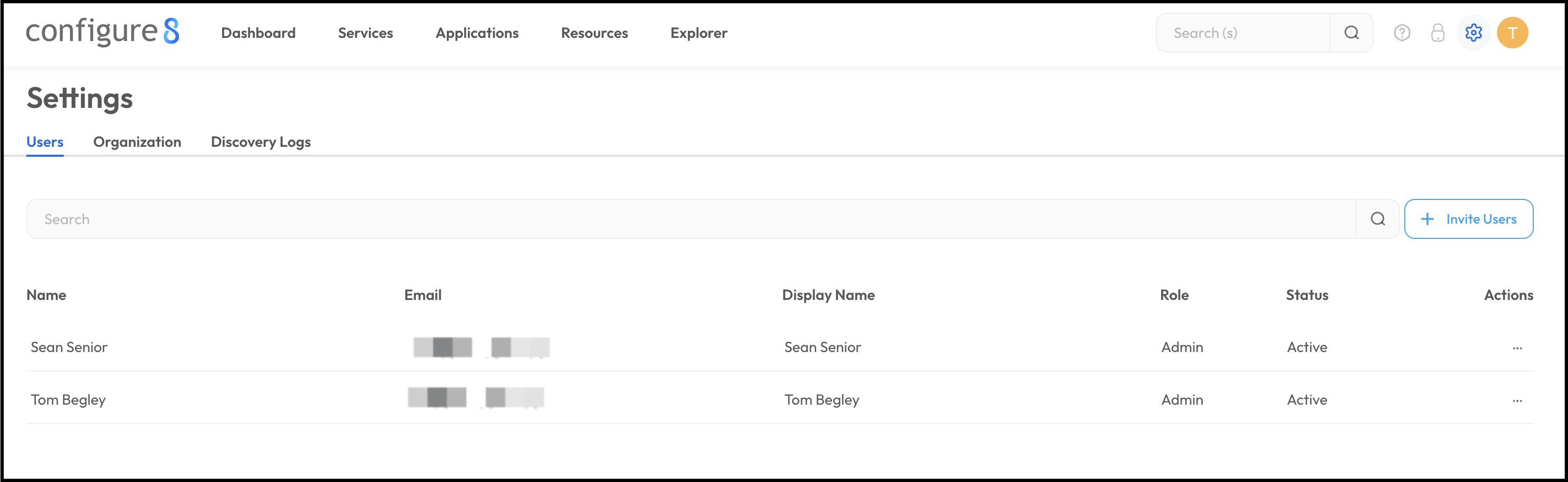Open settings gear icon
Viewport: 1568px width, 482px height.
pyautogui.click(x=1474, y=33)
